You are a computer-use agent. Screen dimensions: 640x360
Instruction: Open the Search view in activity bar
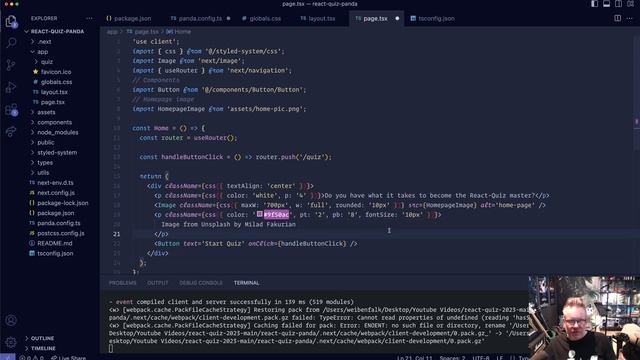point(11,42)
